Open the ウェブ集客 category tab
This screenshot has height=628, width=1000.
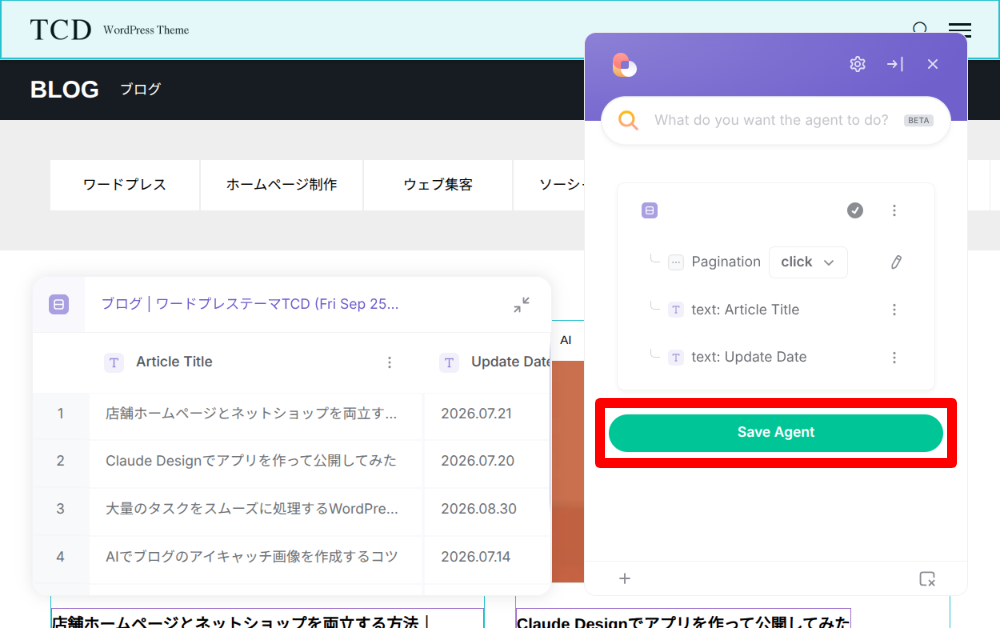tap(438, 185)
